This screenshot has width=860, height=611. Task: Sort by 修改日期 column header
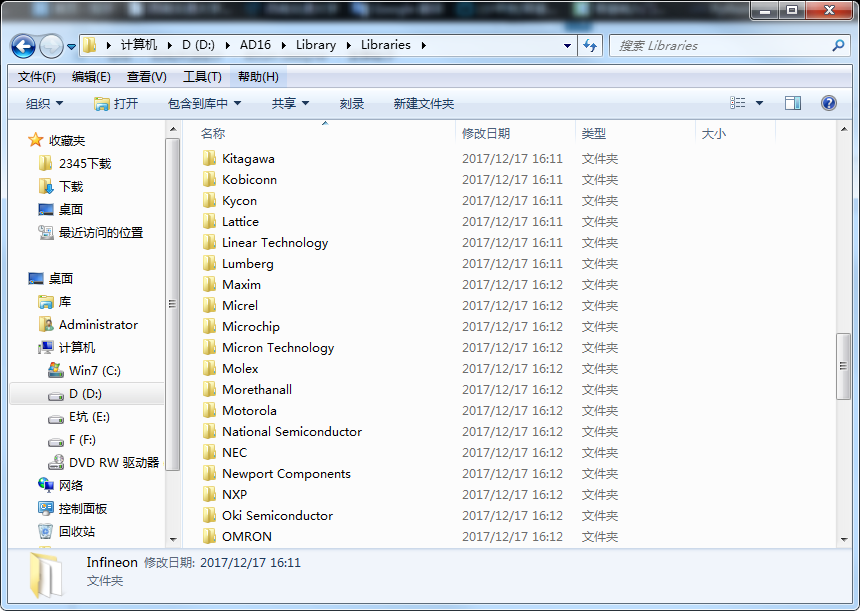pos(486,133)
